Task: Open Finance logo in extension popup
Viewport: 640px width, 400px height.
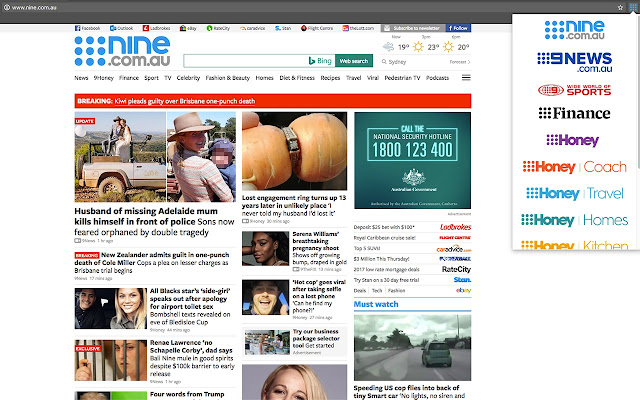Action: tap(575, 113)
